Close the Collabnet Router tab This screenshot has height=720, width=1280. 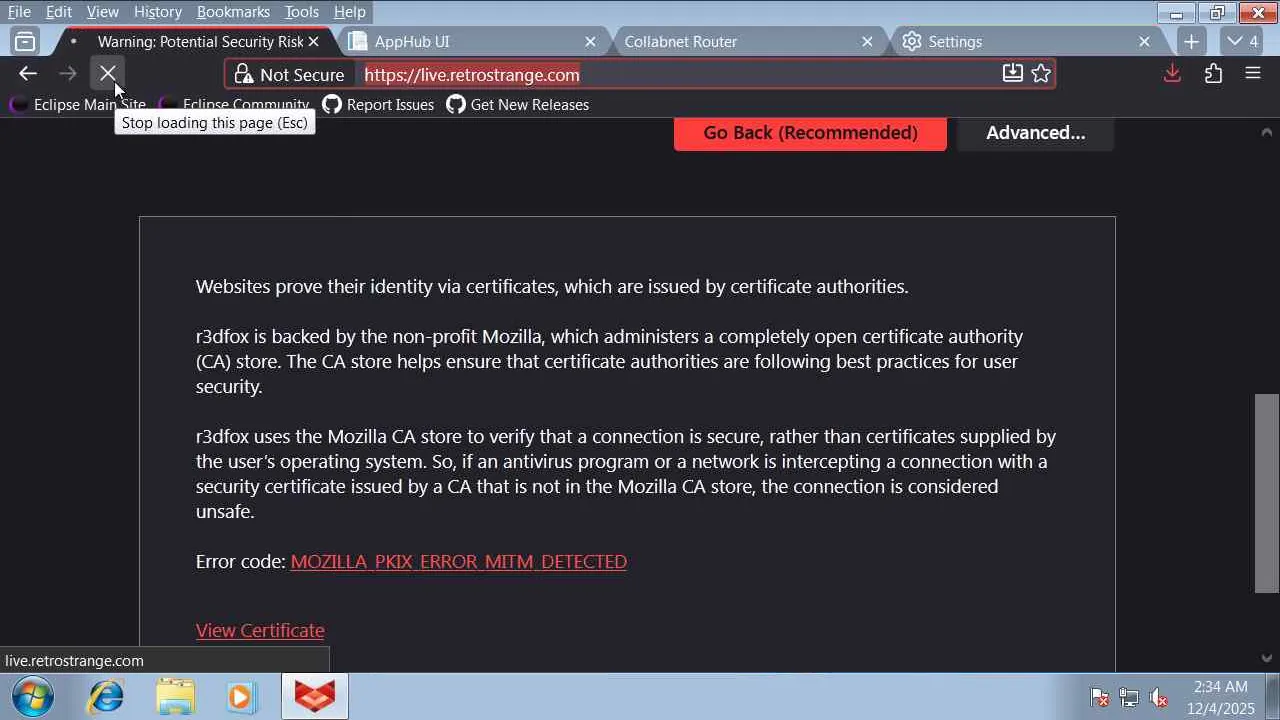point(867,41)
